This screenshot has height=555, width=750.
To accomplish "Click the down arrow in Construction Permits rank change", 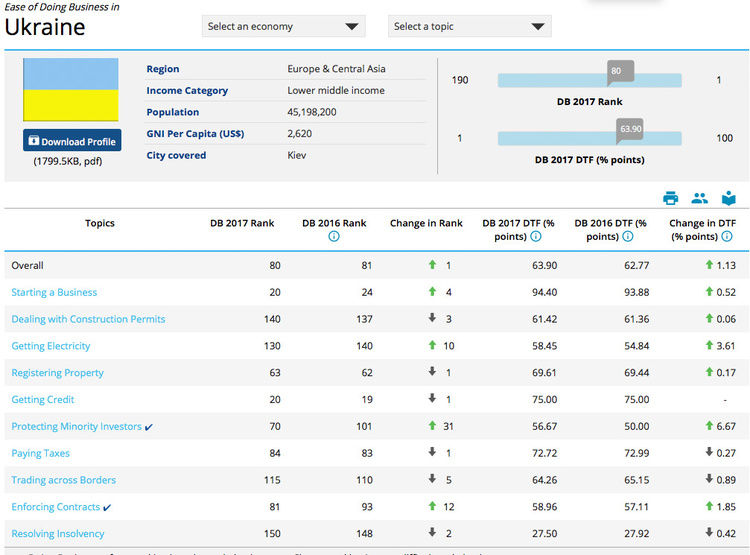I will pyautogui.click(x=432, y=318).
